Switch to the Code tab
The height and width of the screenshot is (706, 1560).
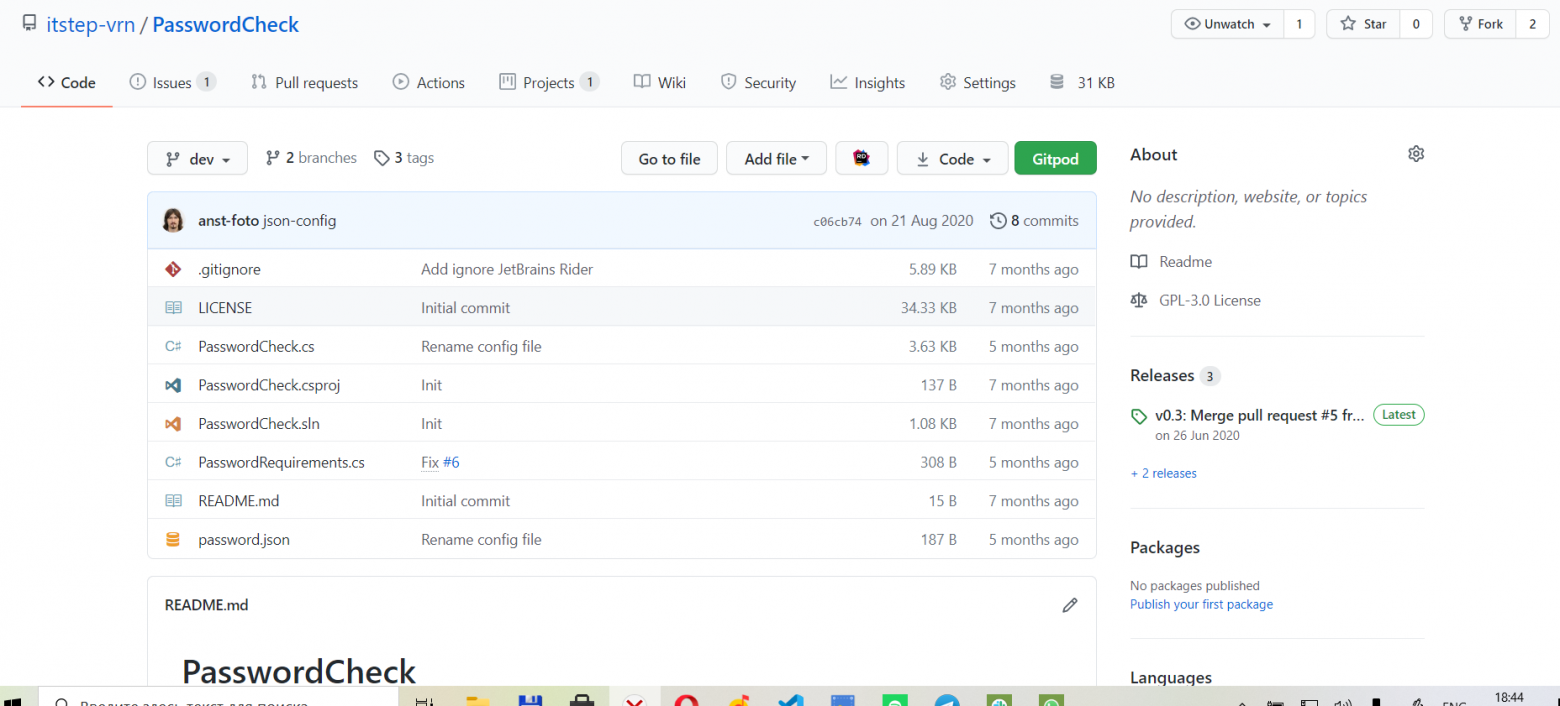click(67, 83)
